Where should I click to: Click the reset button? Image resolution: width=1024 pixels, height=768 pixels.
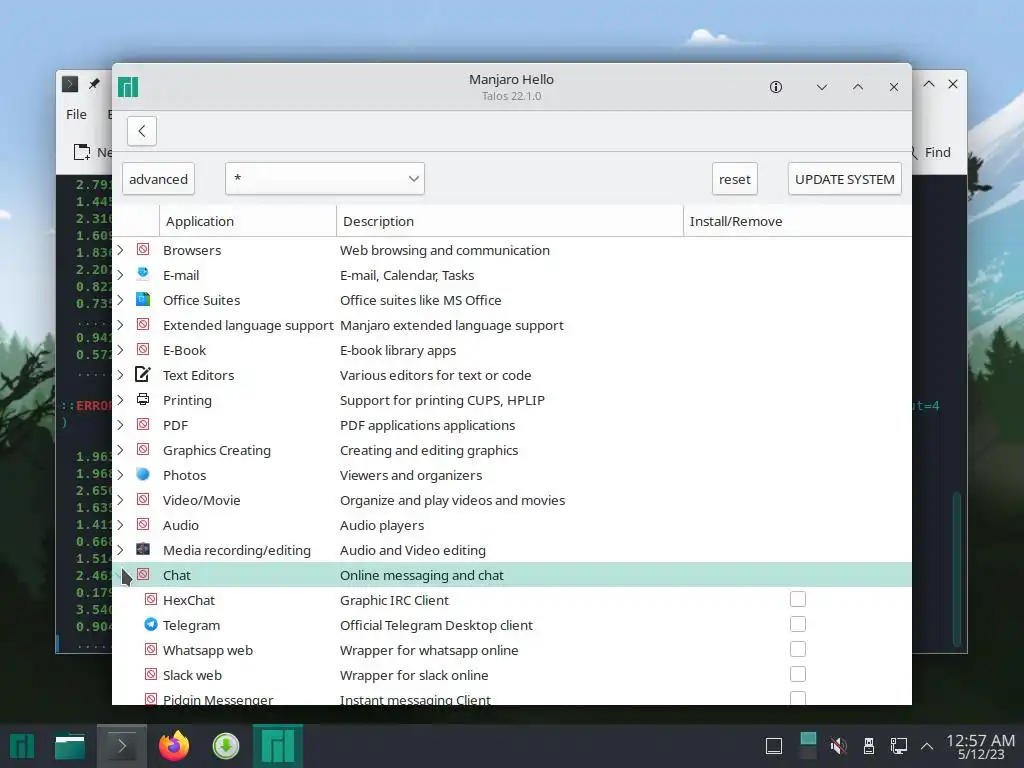tap(735, 179)
